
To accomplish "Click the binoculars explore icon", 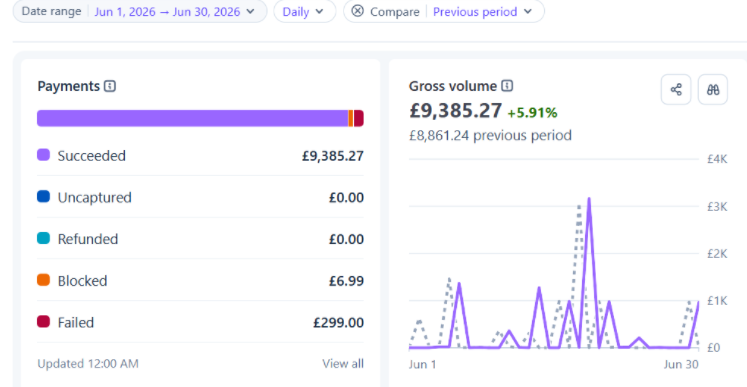I will (x=713, y=90).
